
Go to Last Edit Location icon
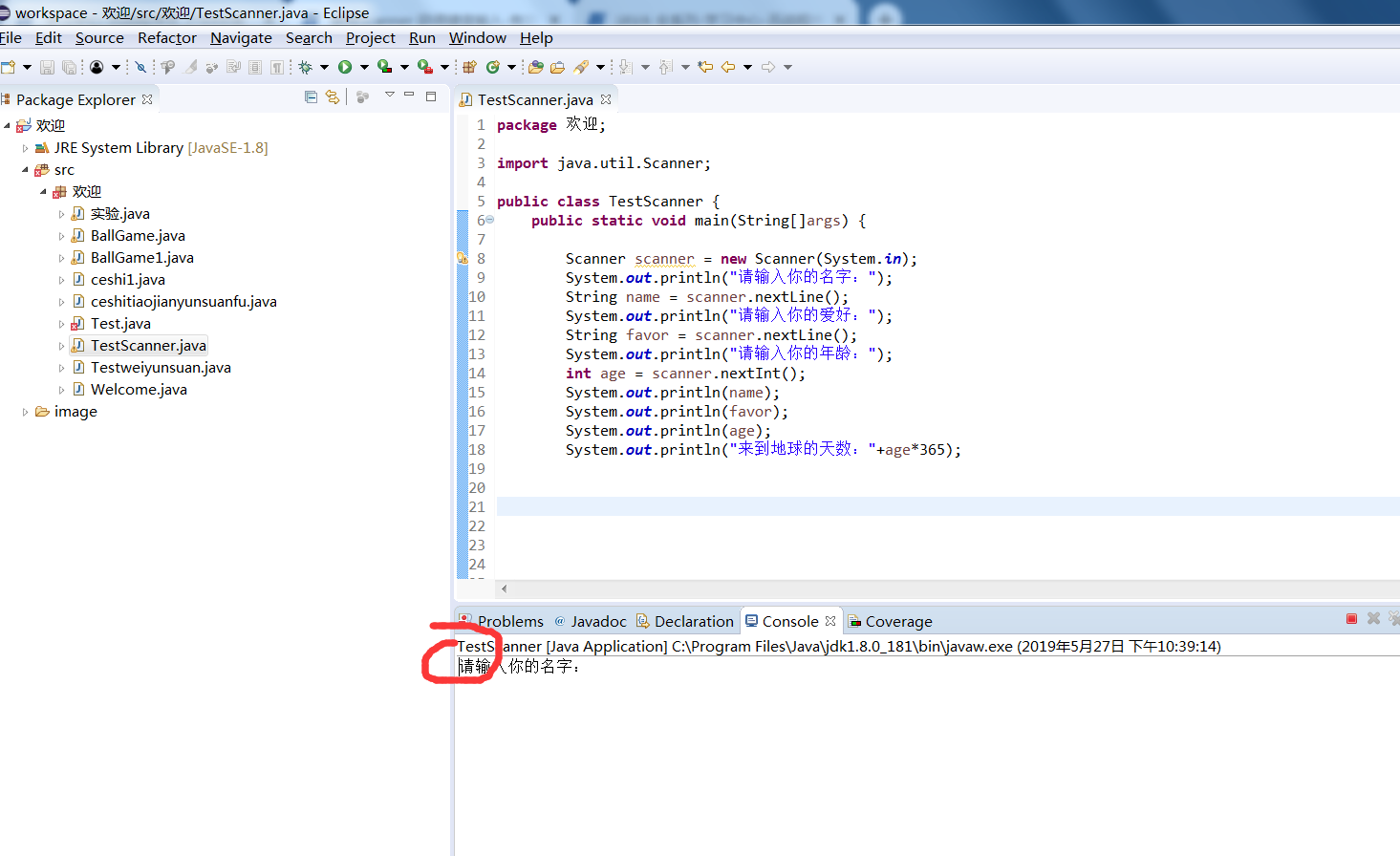click(x=705, y=67)
